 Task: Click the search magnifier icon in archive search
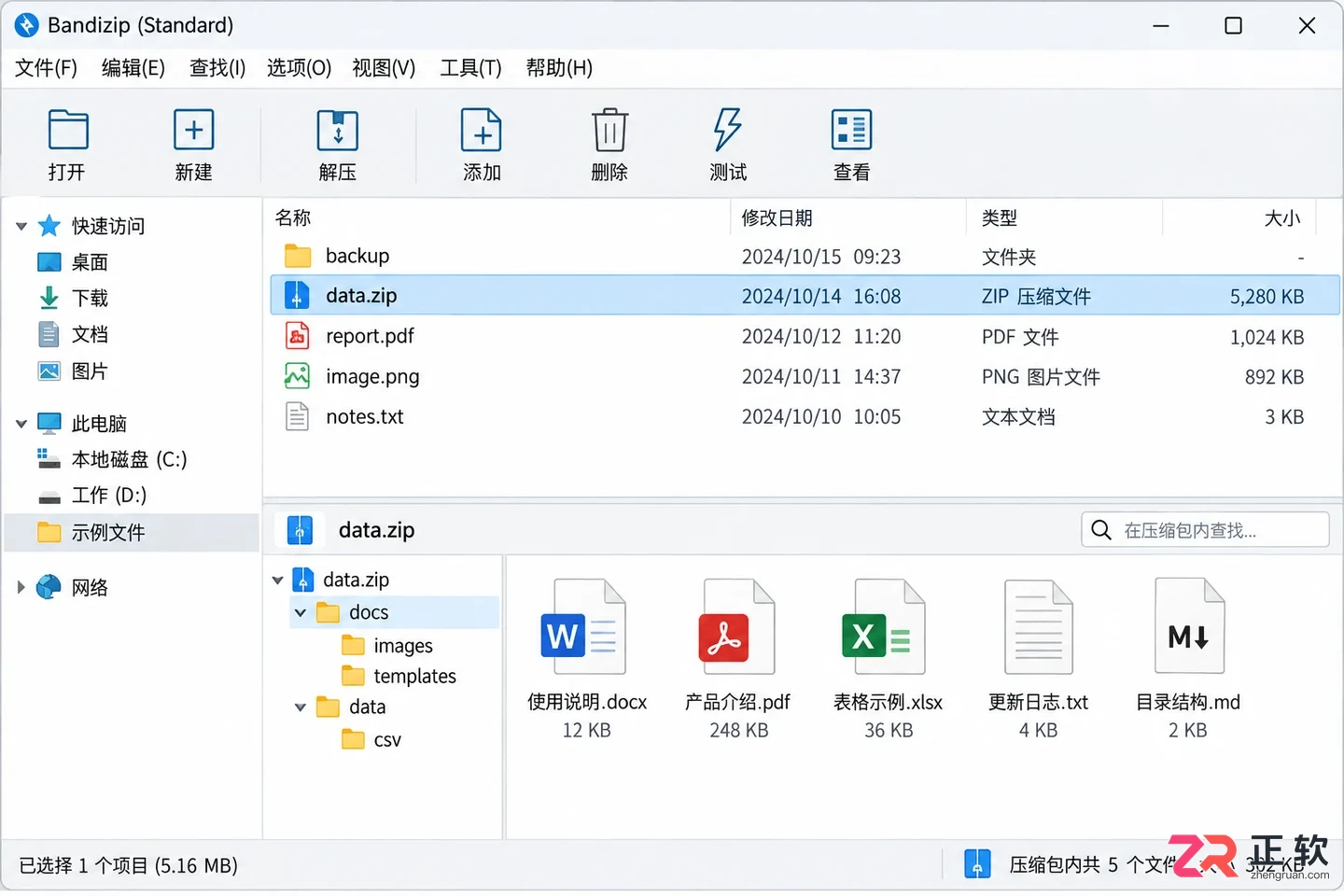point(1101,530)
